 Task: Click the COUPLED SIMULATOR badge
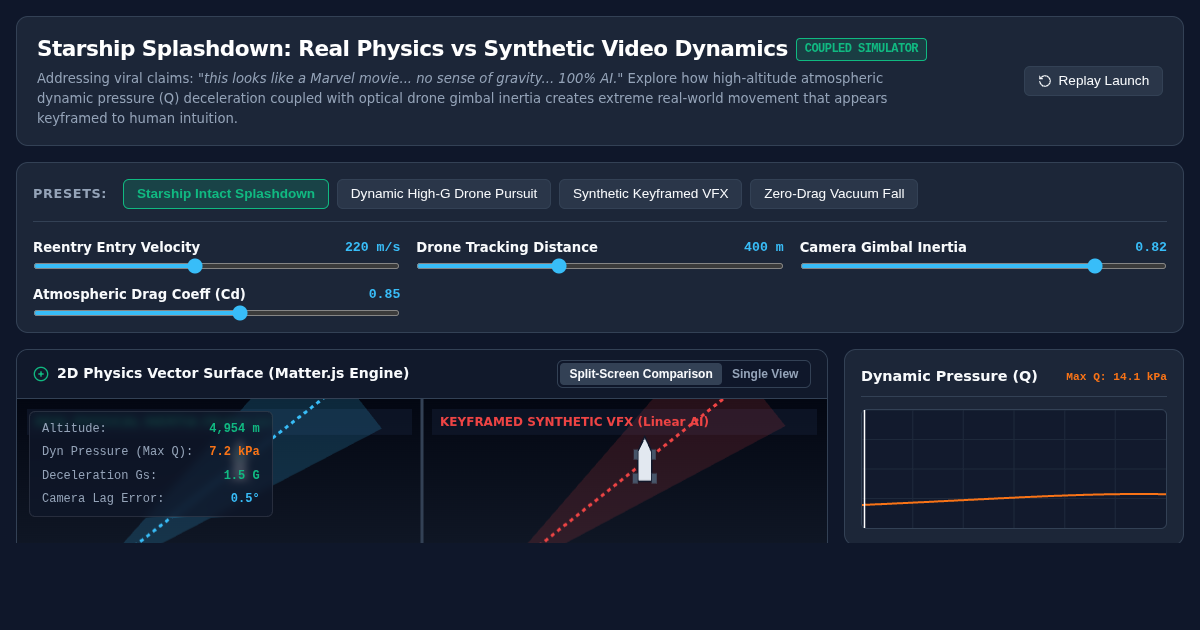pyautogui.click(x=861, y=49)
